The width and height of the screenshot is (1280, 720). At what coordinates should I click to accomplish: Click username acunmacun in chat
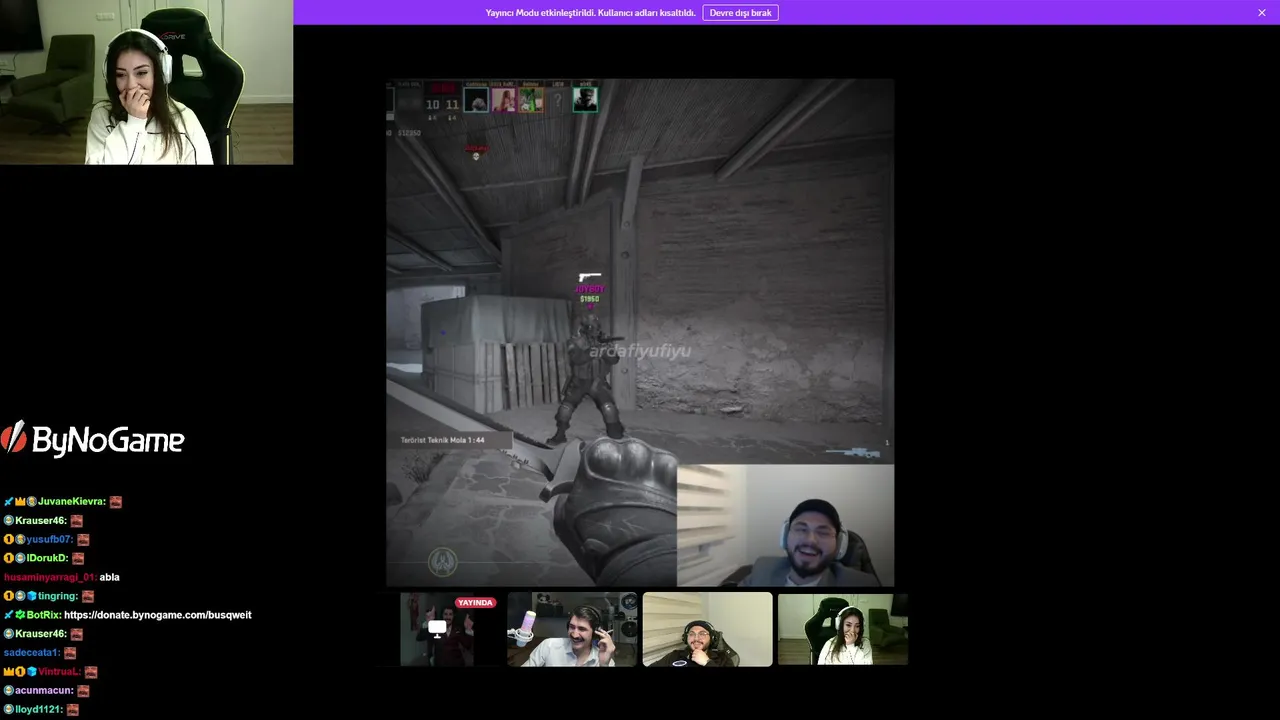coord(44,691)
